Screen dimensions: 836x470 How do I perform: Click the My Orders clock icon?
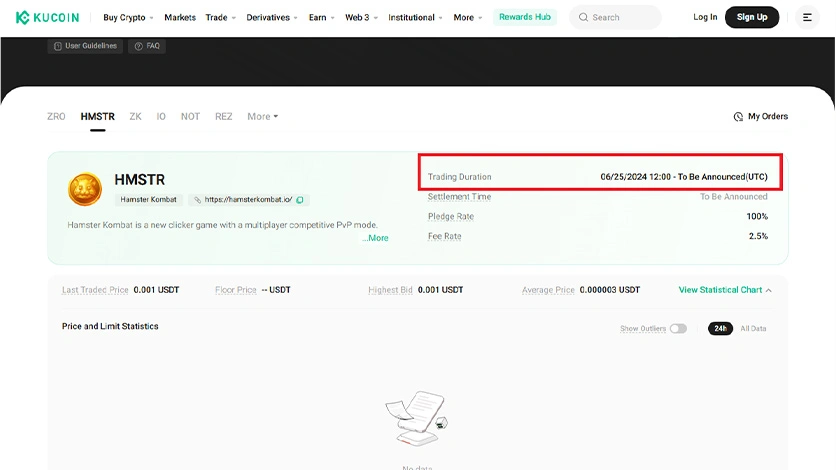click(x=738, y=117)
